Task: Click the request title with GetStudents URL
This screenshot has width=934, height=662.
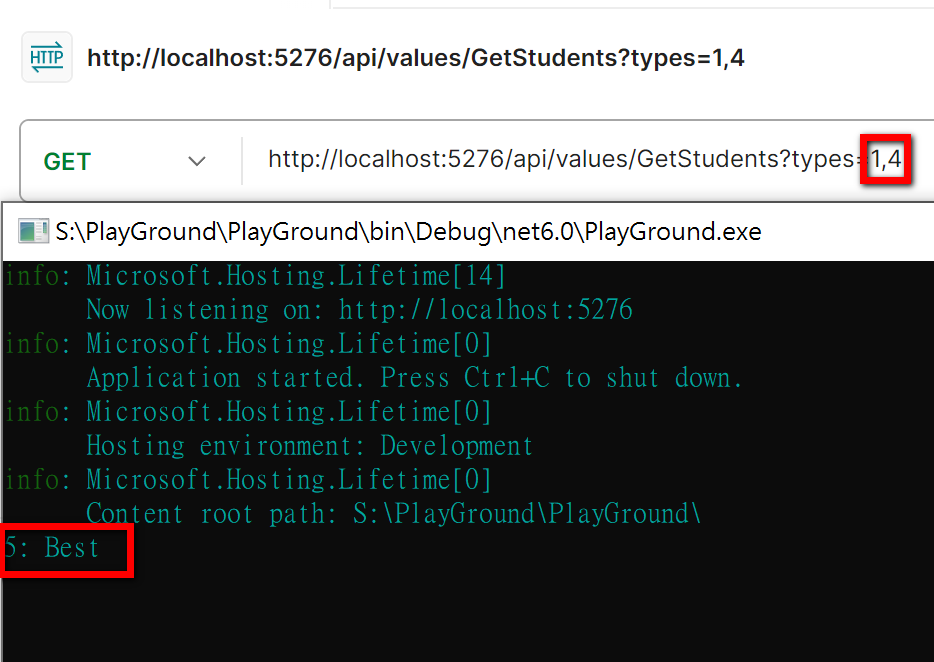Action: pos(416,58)
